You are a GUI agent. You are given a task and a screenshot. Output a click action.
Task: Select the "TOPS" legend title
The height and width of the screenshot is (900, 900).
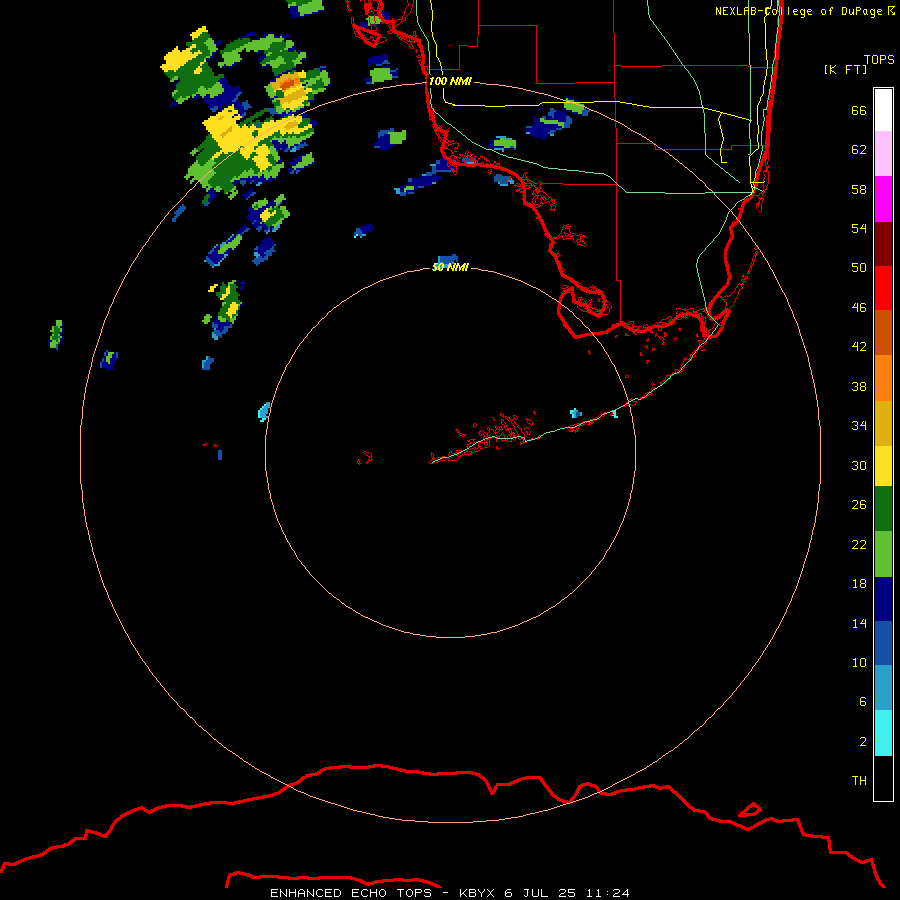click(x=879, y=59)
